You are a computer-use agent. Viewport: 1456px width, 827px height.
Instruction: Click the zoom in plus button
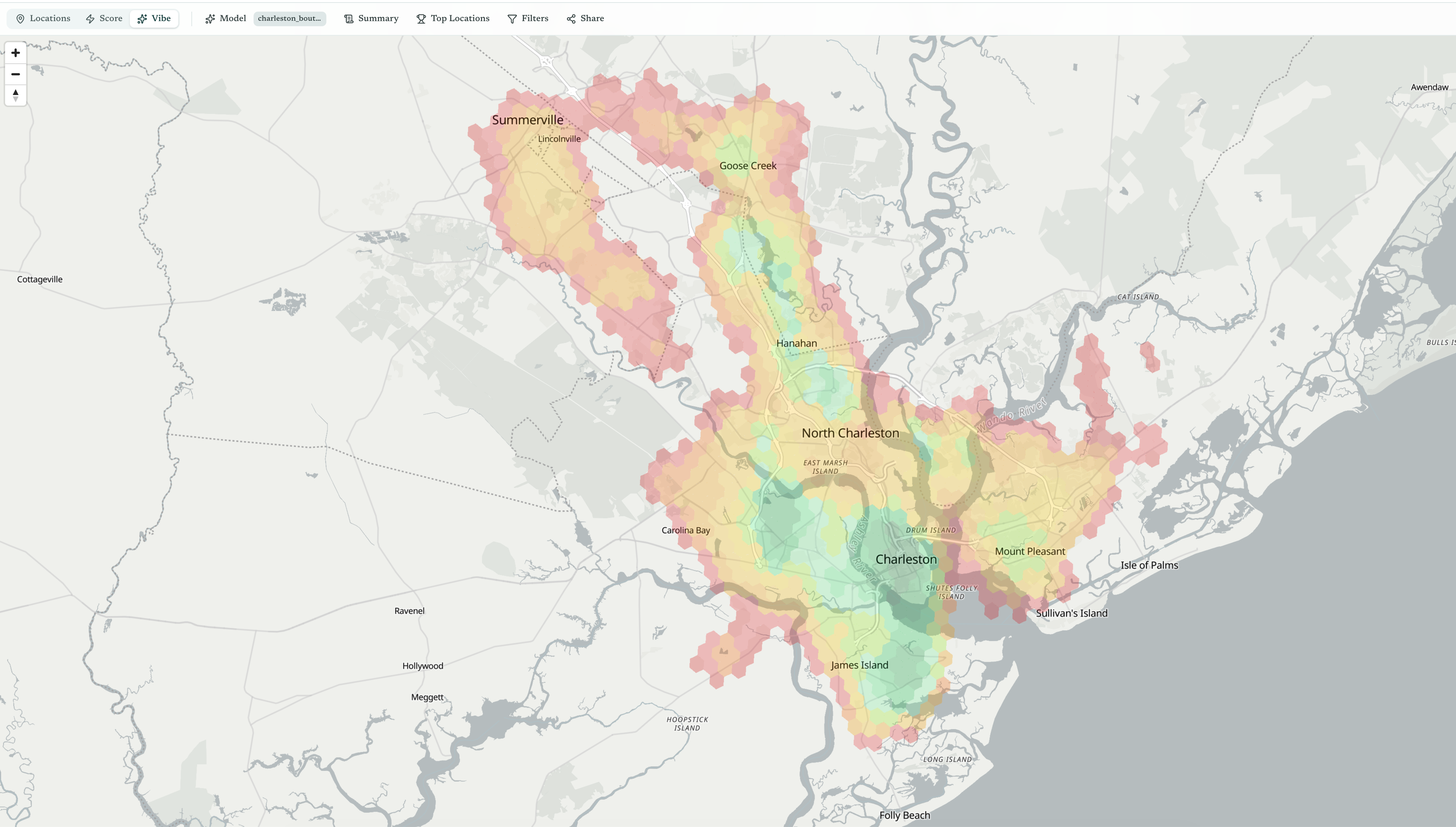(15, 53)
